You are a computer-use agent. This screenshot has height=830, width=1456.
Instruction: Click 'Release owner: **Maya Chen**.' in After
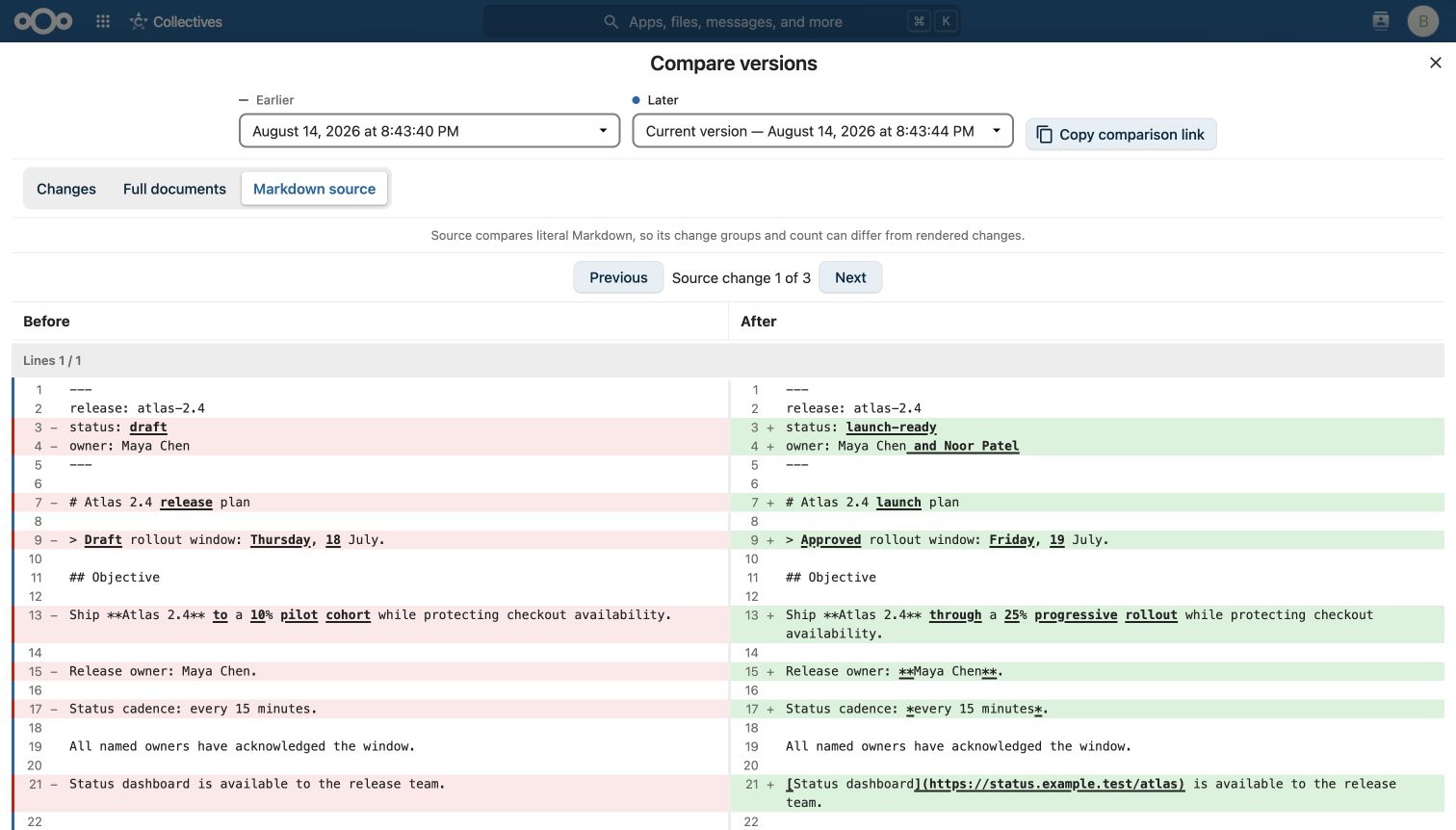pos(1087,671)
